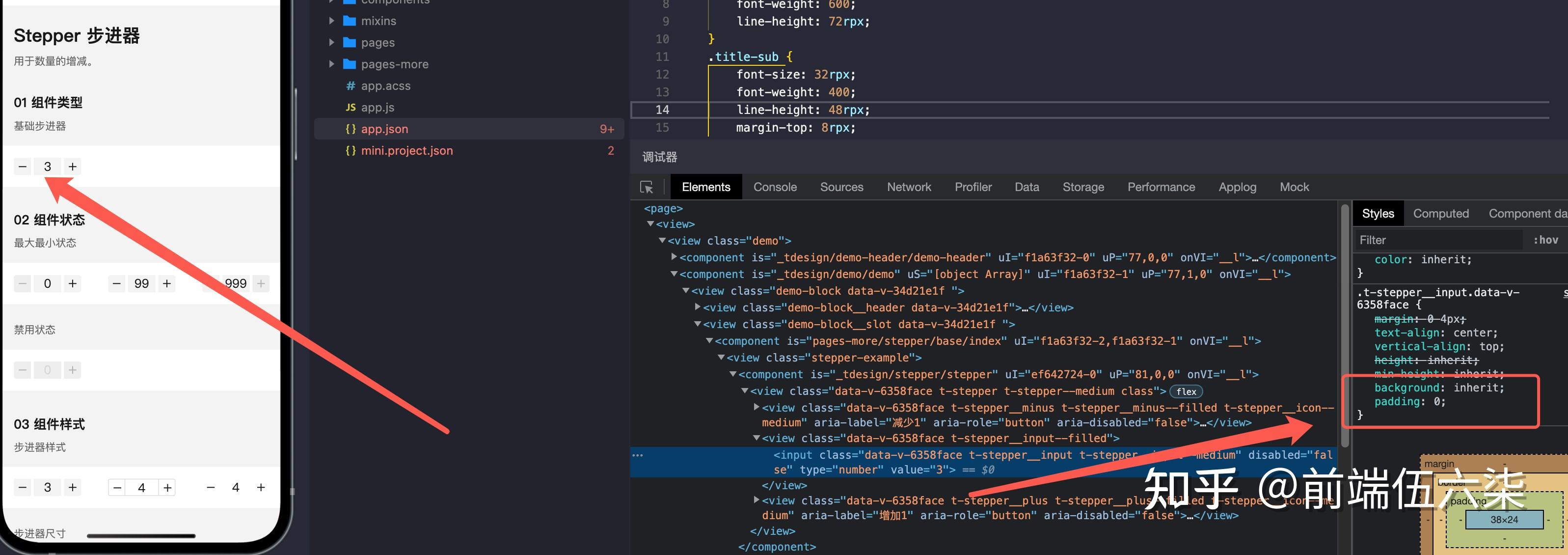This screenshot has width=1568, height=555.
Task: Open the Elements tab
Action: click(x=705, y=187)
